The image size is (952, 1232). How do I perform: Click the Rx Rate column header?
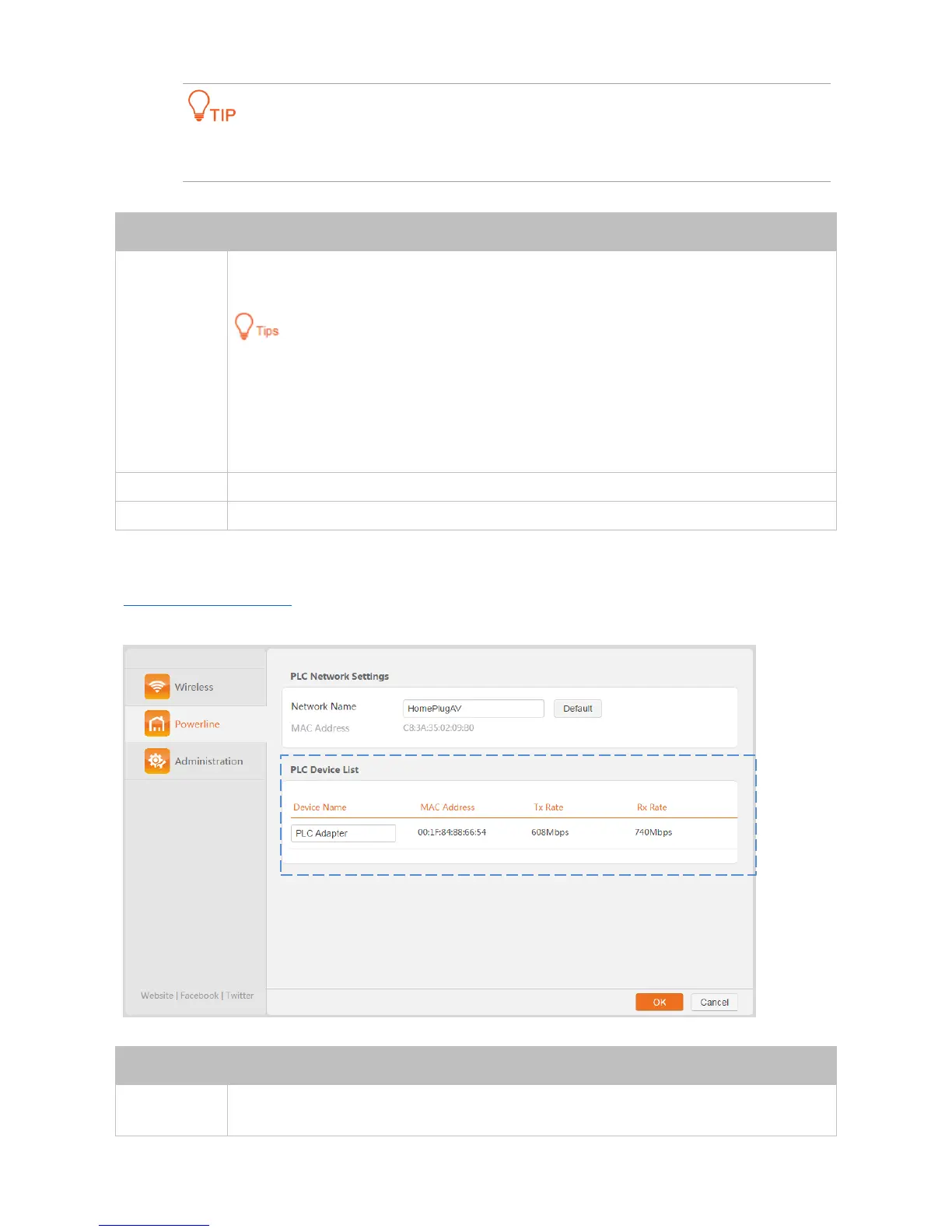pyautogui.click(x=652, y=807)
